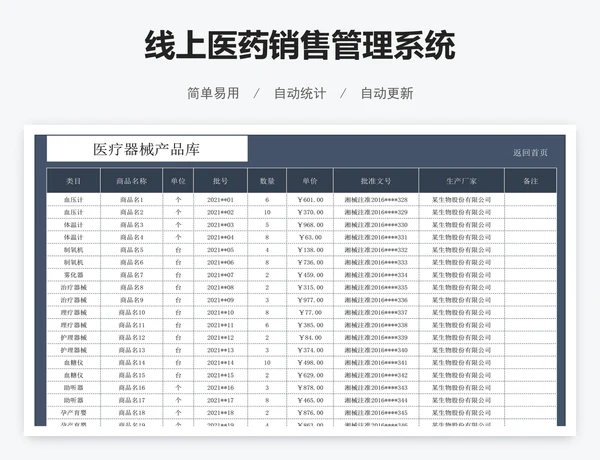Image resolution: width=600 pixels, height=460 pixels.
Task: Select the 商品名16 cell
Action: (x=131, y=388)
